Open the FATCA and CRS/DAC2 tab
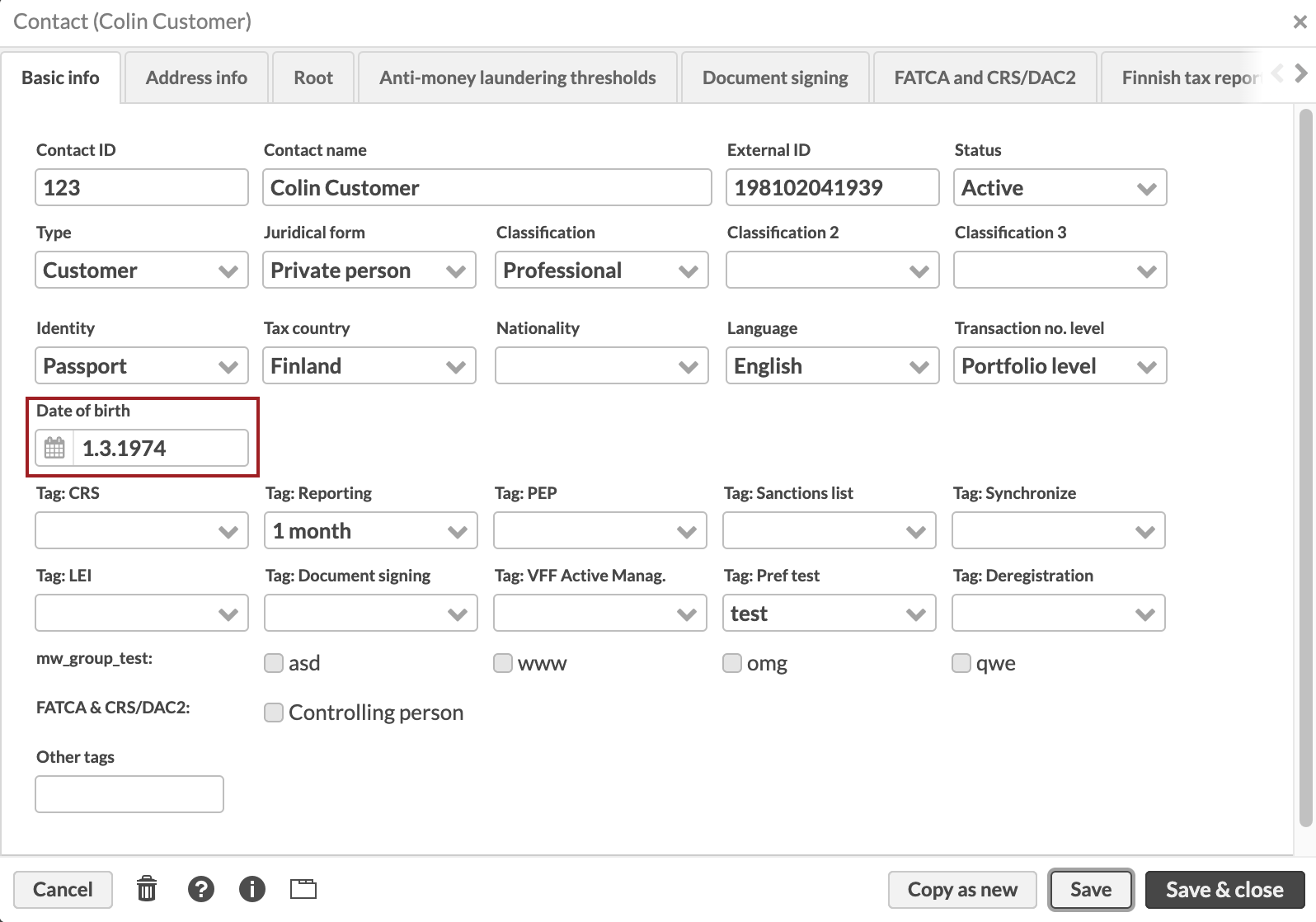 [985, 78]
